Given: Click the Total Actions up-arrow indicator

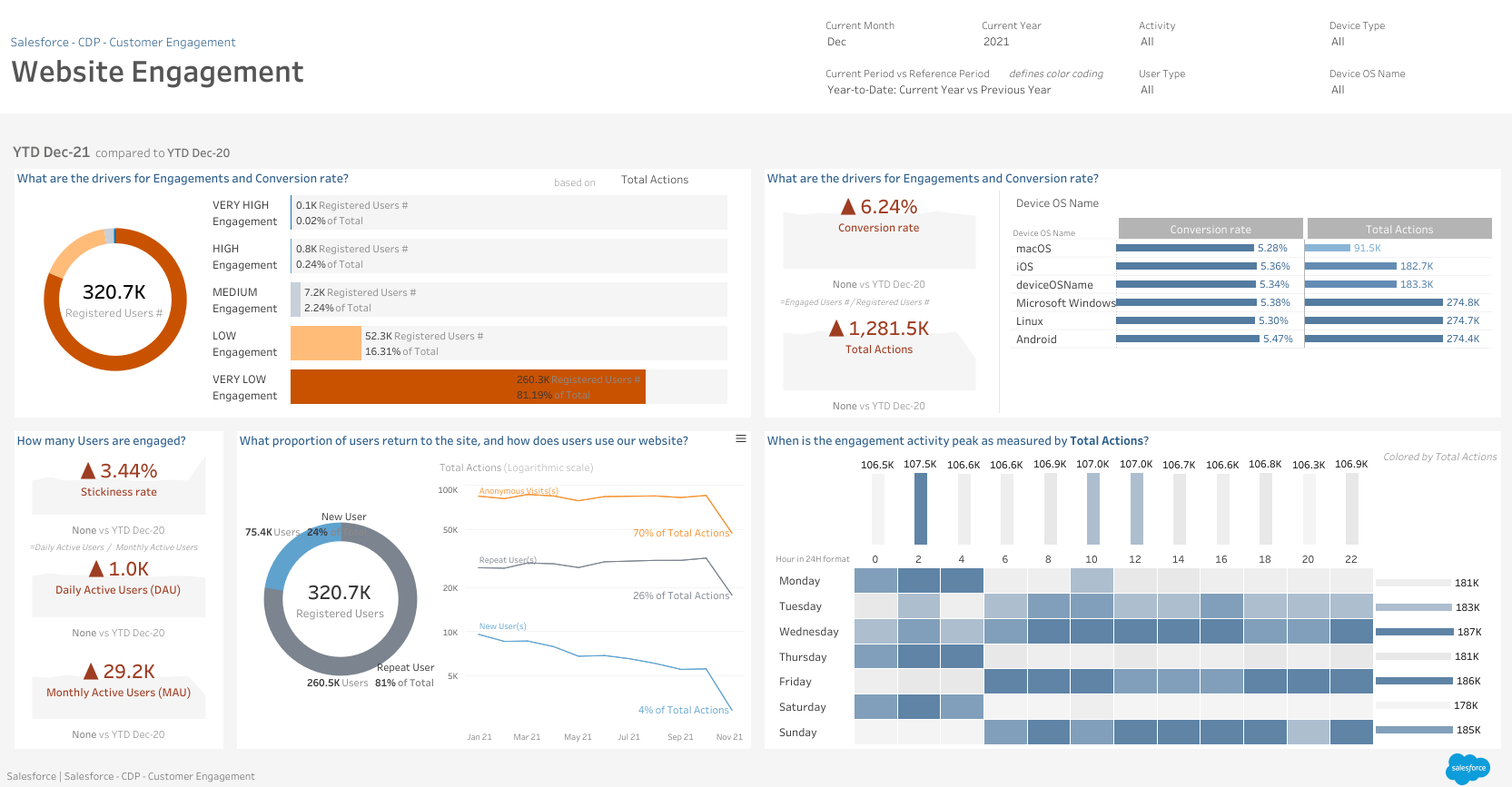Looking at the screenshot, I should (x=836, y=329).
